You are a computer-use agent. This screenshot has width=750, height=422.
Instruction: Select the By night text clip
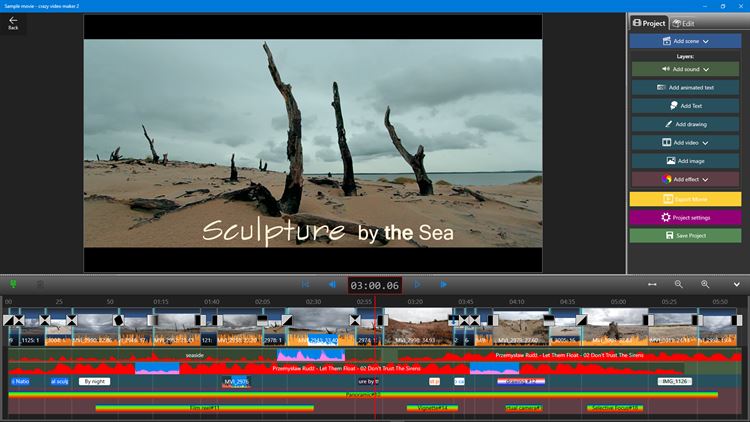(x=95, y=381)
